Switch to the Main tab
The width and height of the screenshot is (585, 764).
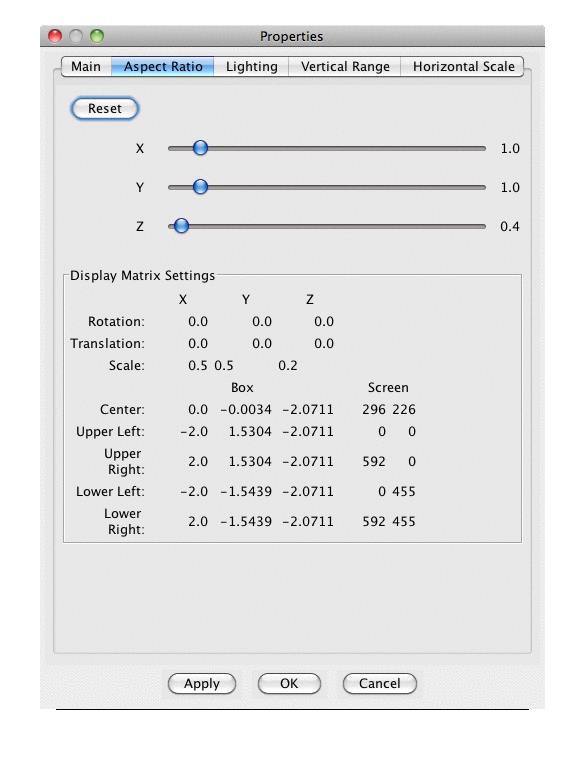coord(86,67)
